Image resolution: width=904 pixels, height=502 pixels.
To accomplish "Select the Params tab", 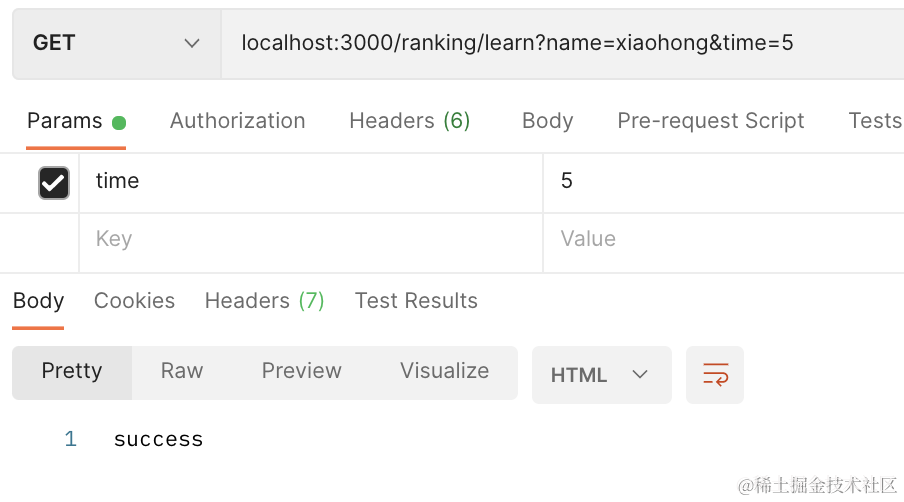I will (65, 121).
